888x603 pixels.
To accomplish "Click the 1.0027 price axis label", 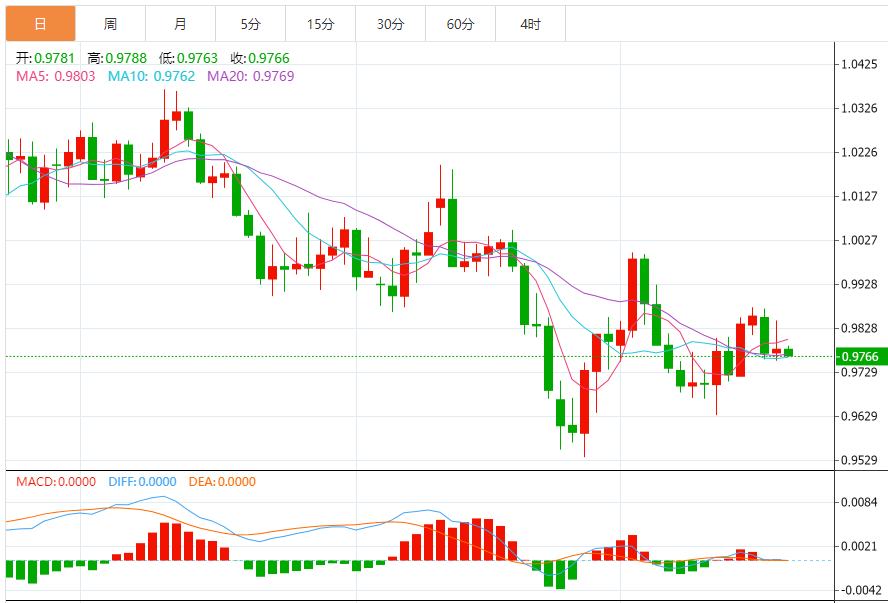I will (x=859, y=240).
